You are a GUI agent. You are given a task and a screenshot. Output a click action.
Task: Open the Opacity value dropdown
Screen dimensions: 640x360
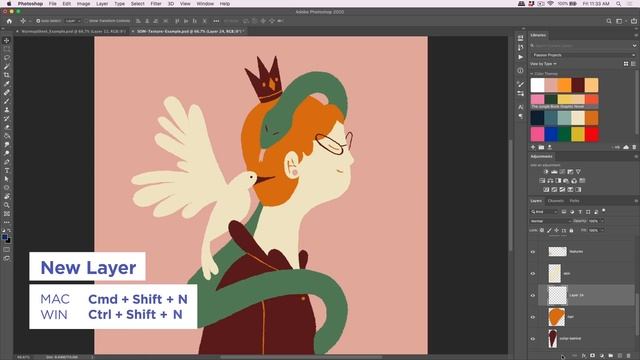point(602,221)
